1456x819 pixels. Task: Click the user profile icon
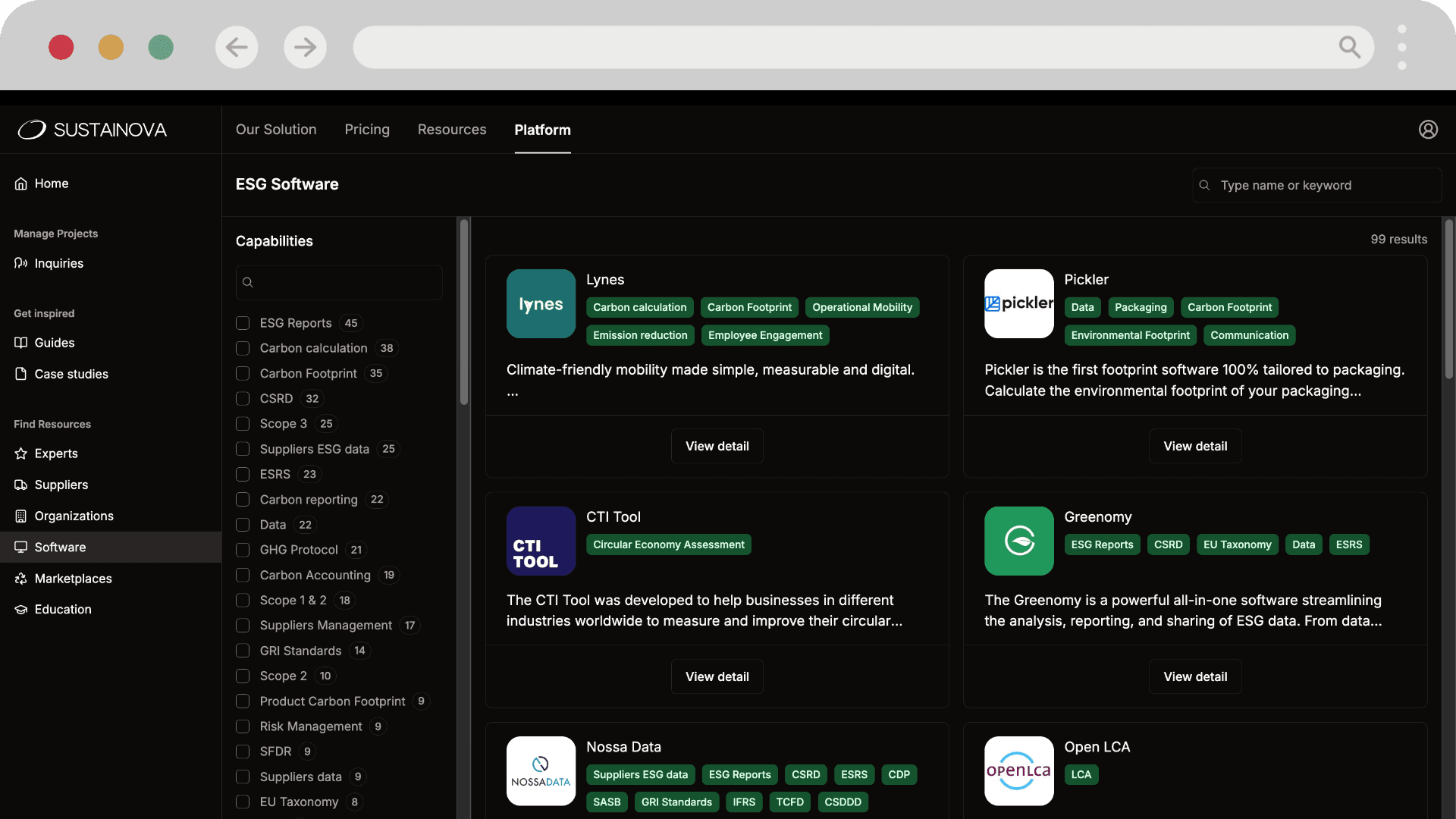1428,130
